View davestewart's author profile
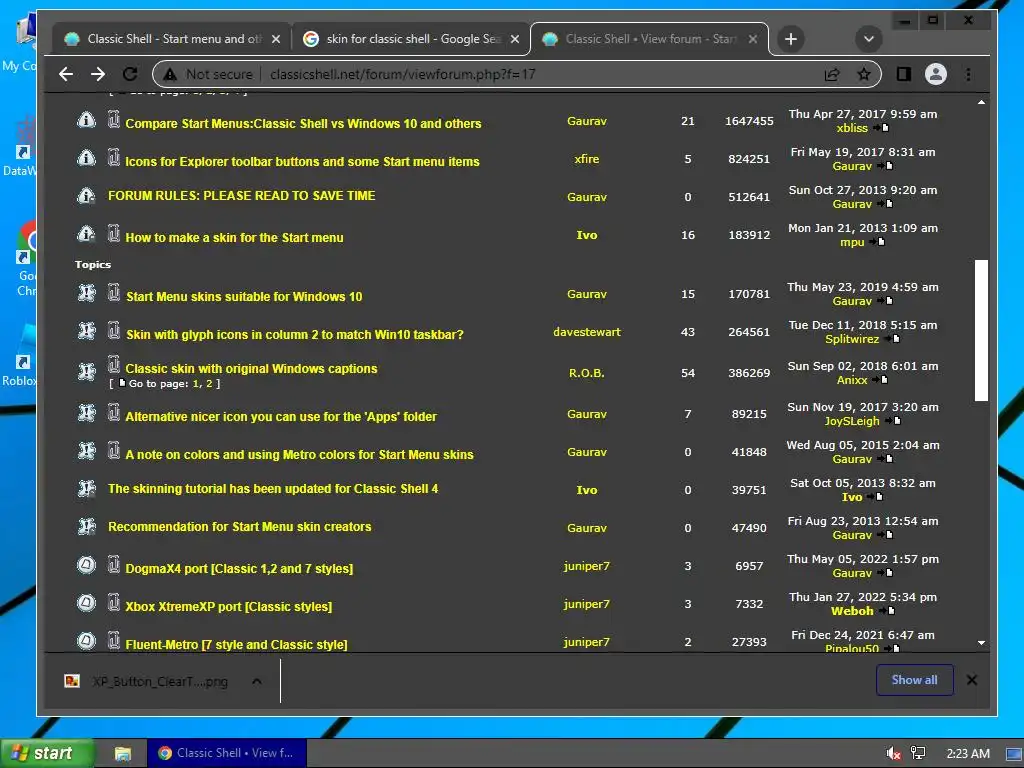The width and height of the screenshot is (1024, 768). click(586, 332)
